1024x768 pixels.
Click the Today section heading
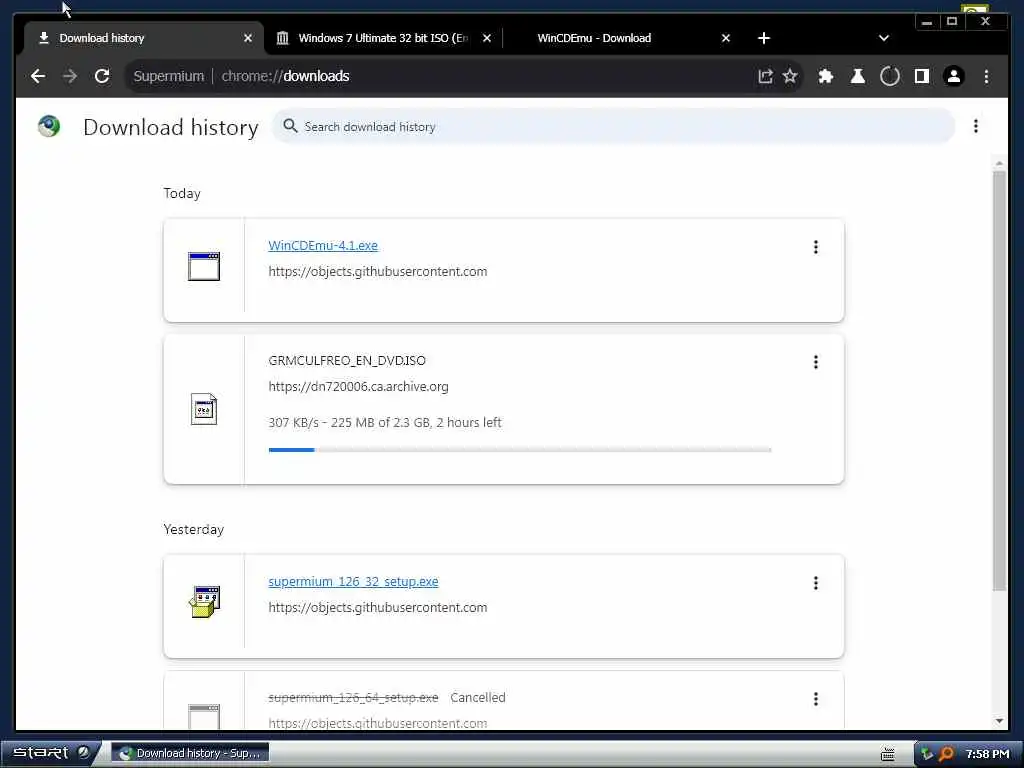pyautogui.click(x=182, y=193)
